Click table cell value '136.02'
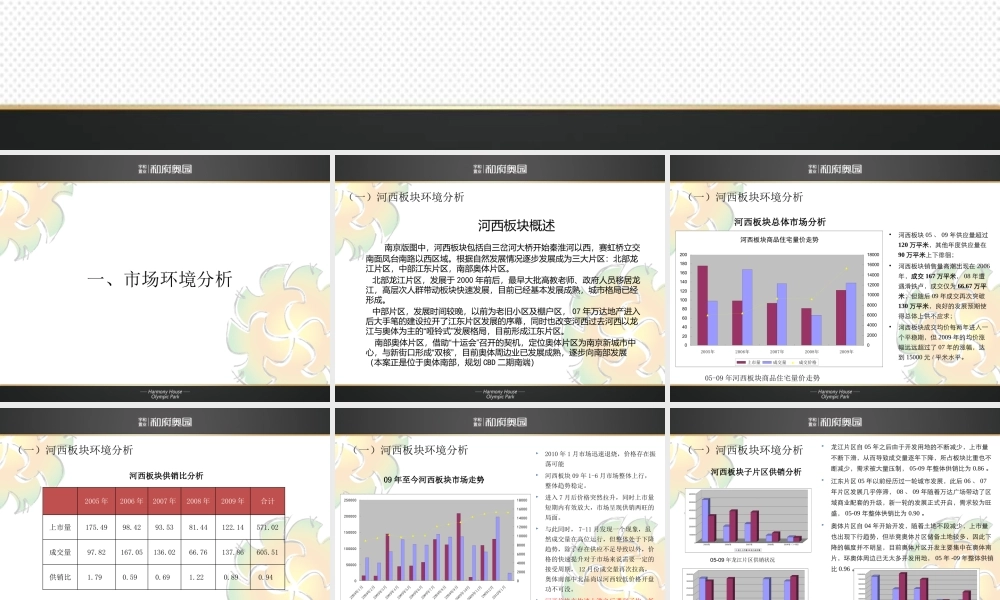 [x=165, y=552]
